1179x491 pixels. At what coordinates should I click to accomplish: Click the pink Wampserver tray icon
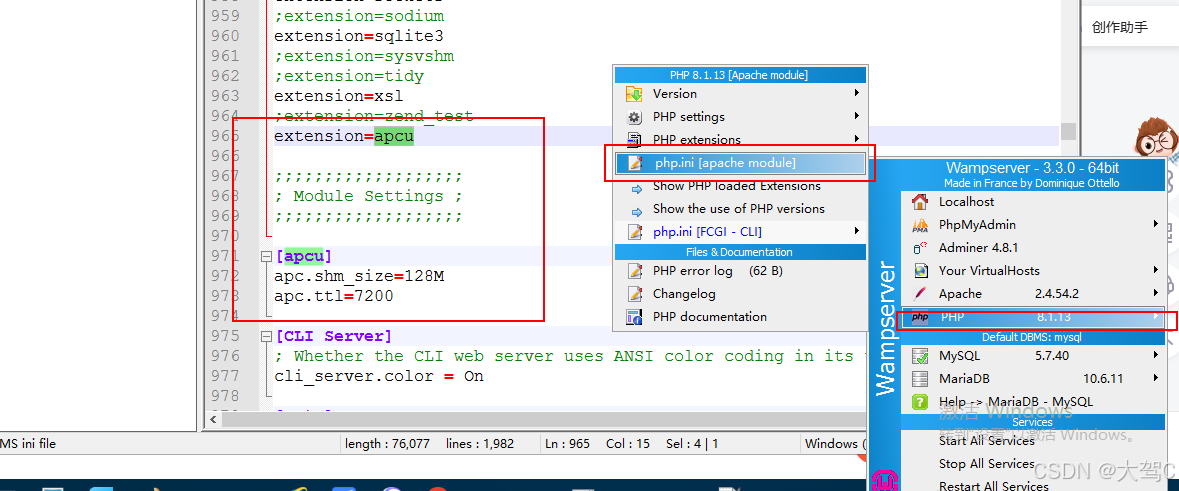(x=885, y=481)
